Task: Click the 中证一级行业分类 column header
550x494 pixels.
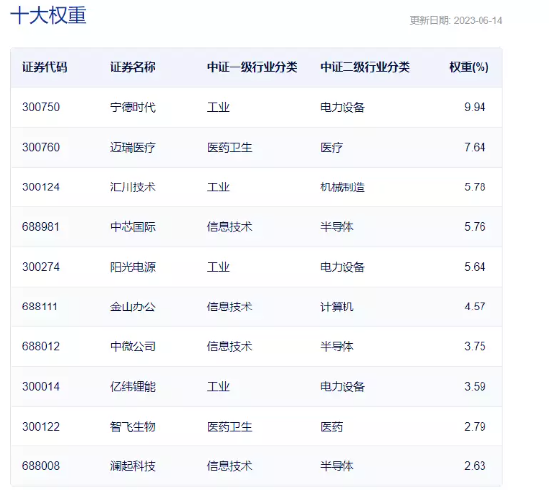Action: [x=252, y=67]
